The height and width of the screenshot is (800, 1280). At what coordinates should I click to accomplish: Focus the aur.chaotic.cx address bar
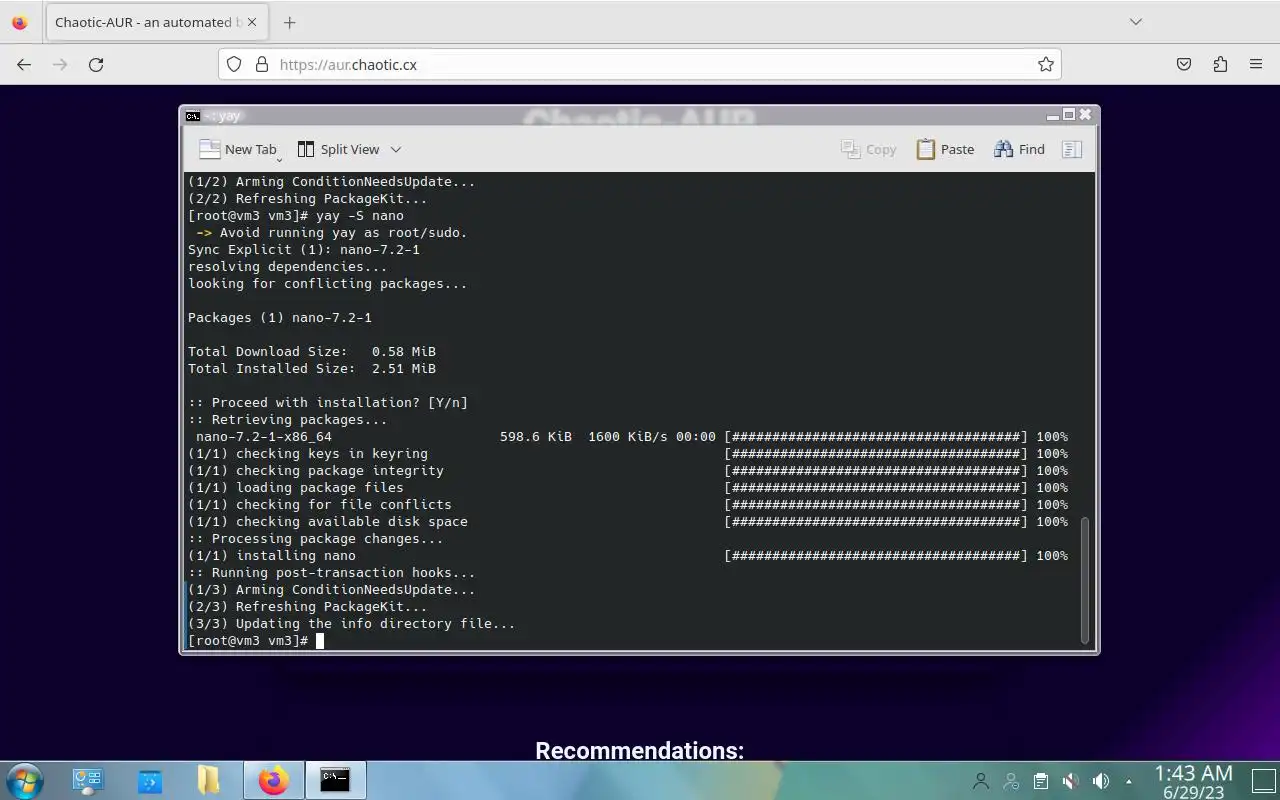click(x=640, y=64)
